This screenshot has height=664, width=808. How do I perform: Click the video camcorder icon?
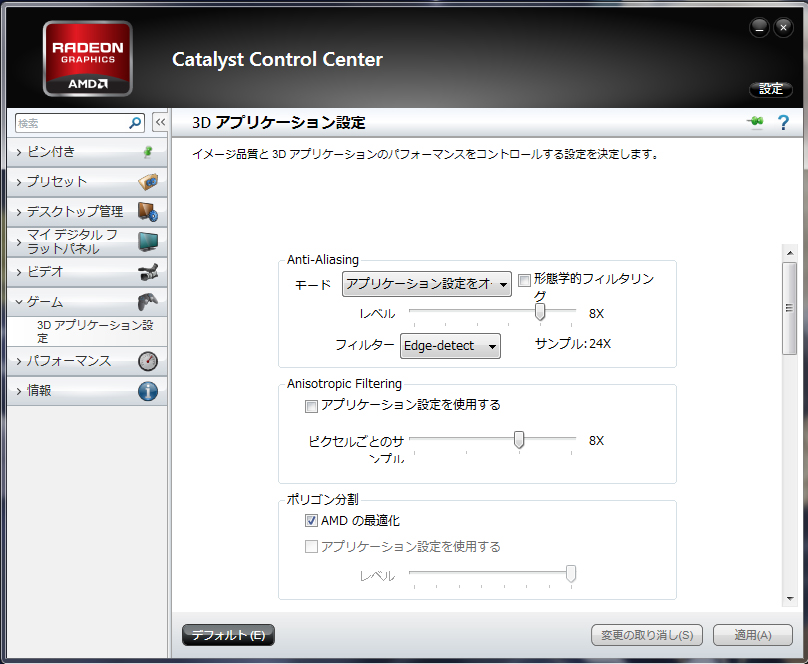[148, 272]
